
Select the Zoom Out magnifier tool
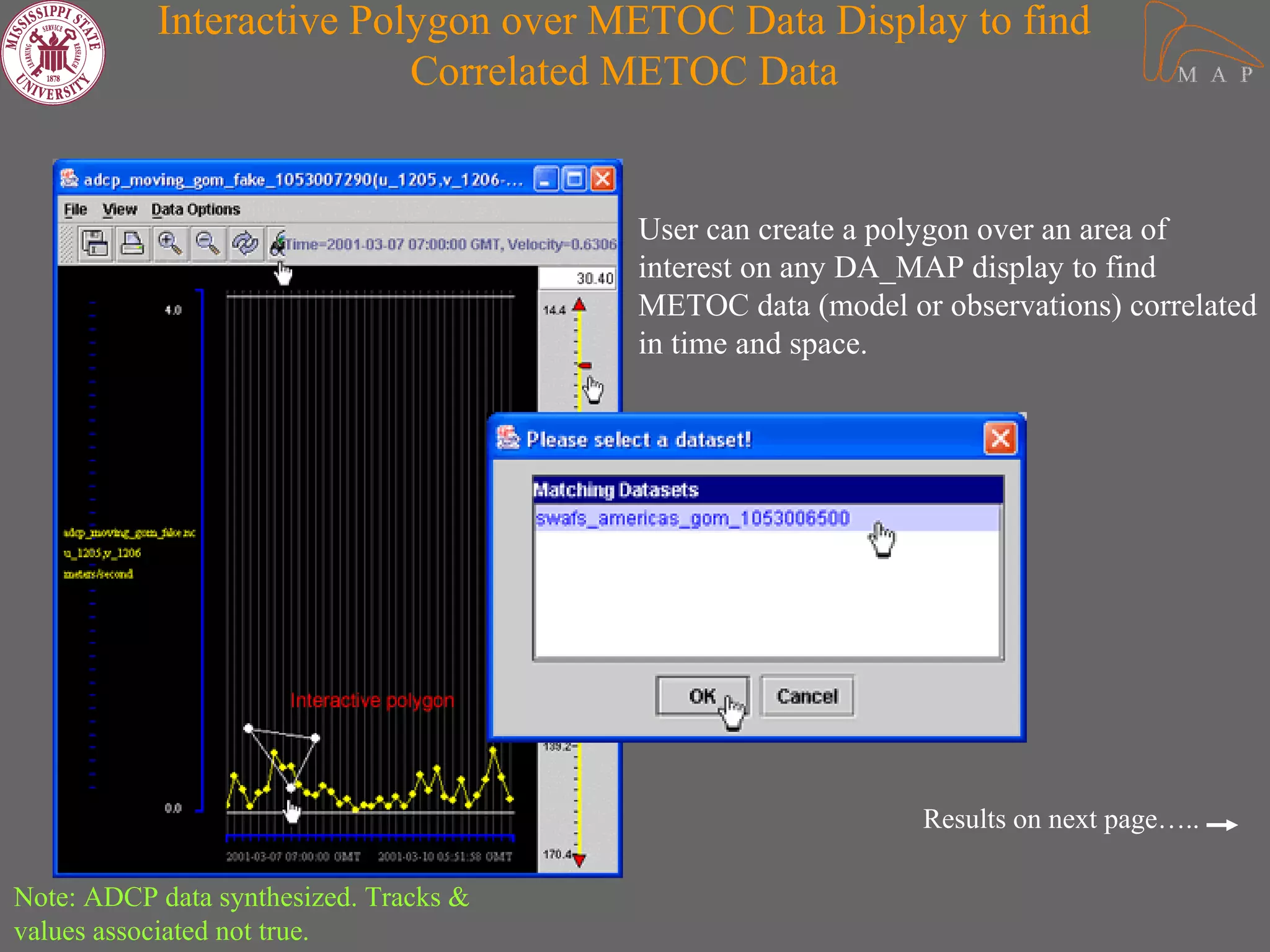point(208,244)
